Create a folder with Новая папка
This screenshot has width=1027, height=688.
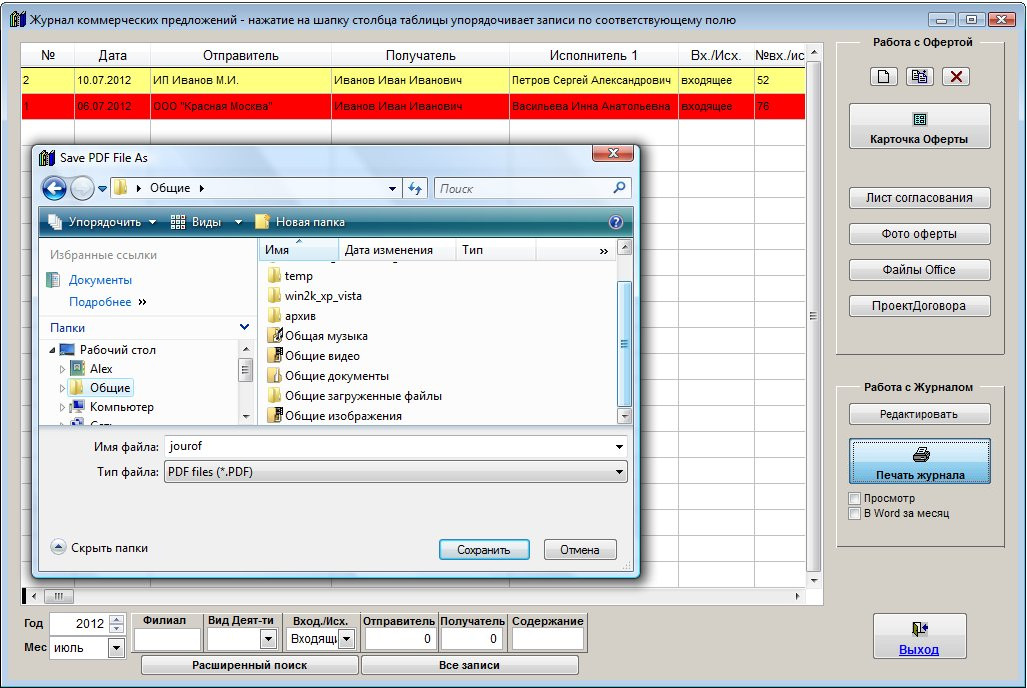pyautogui.click(x=300, y=222)
